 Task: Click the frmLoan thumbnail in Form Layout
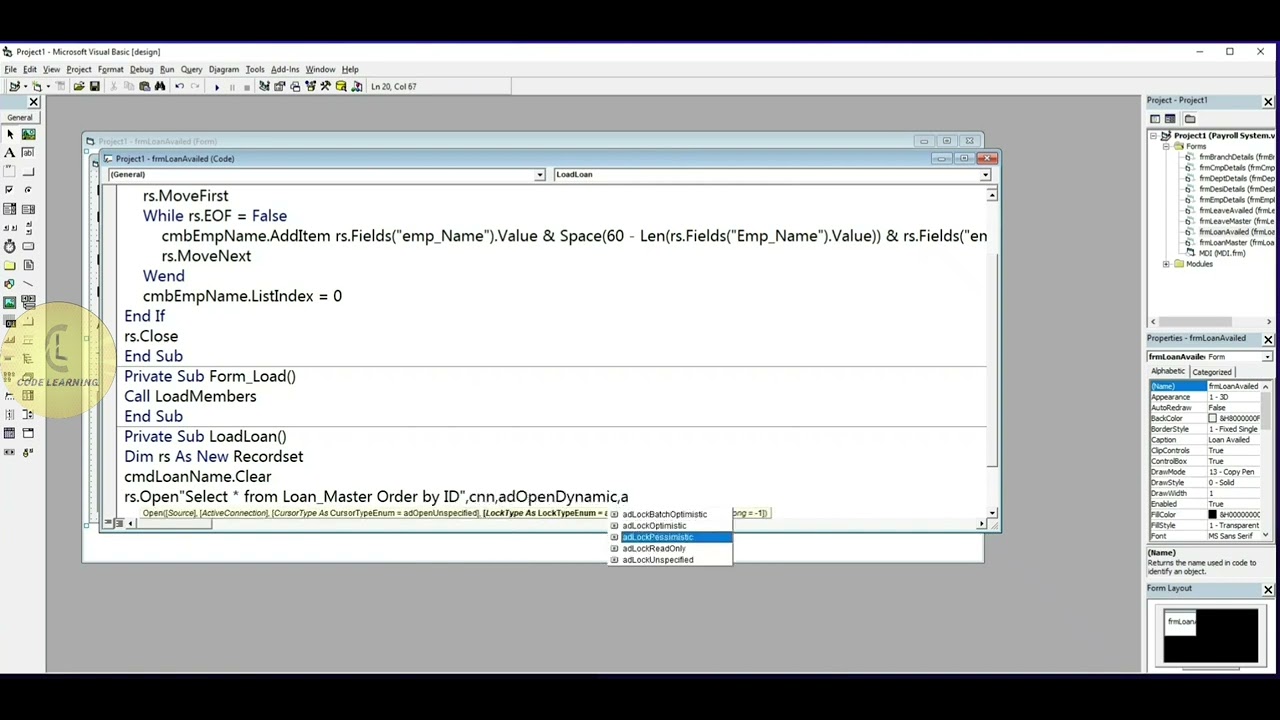[x=1180, y=622]
